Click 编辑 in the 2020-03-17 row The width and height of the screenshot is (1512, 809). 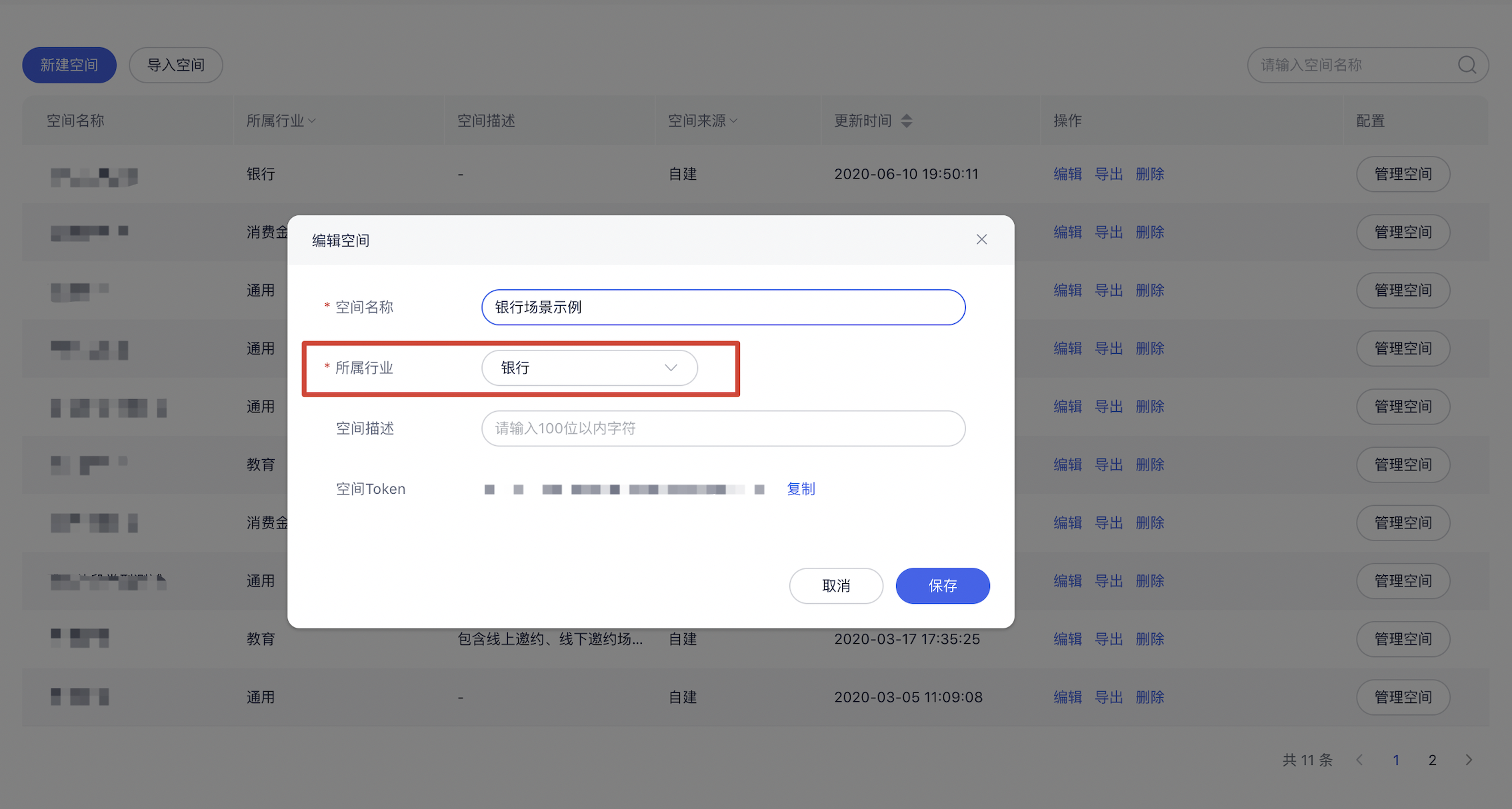pos(1067,639)
